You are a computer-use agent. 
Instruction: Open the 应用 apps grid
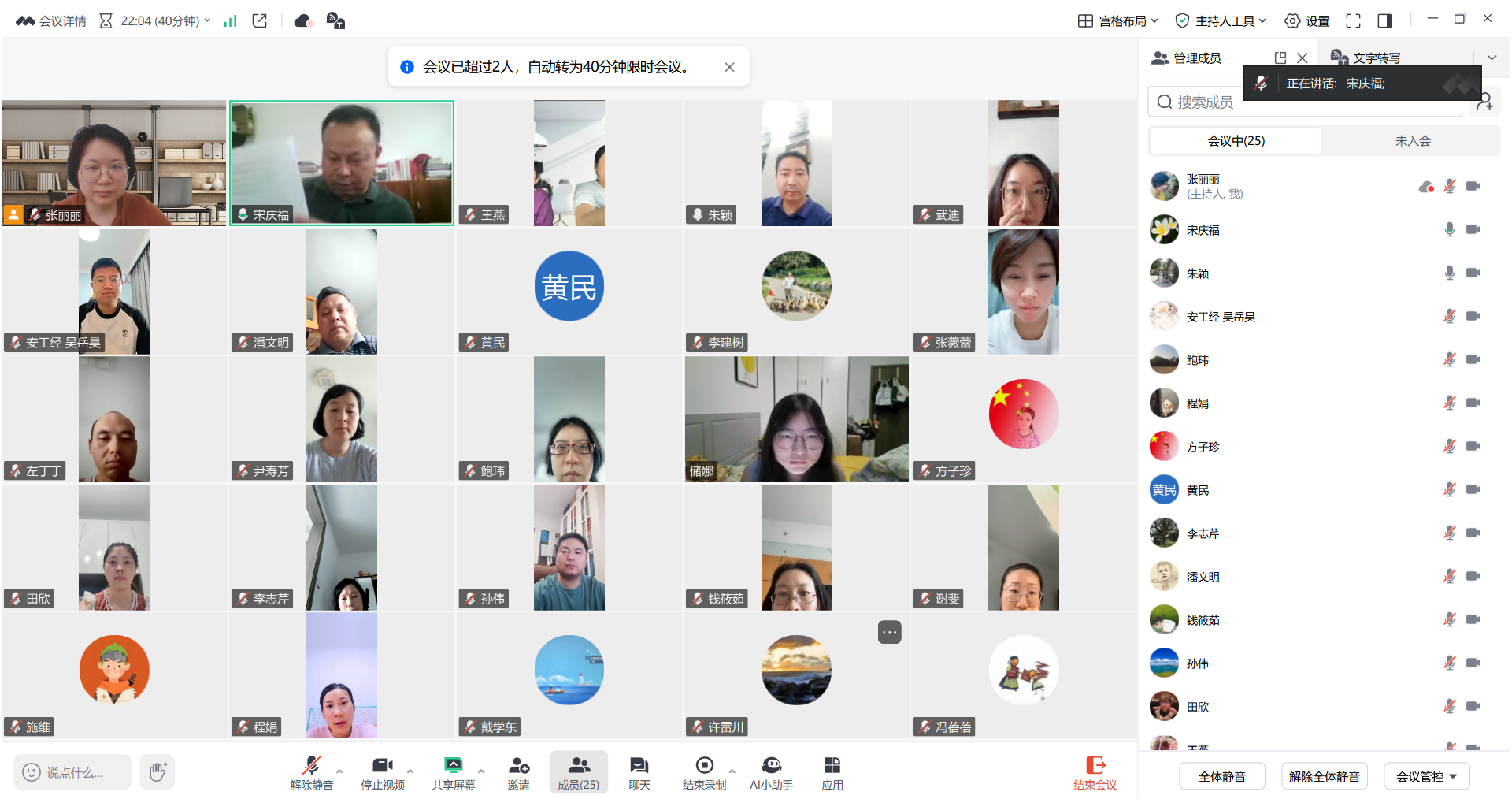[x=832, y=772]
